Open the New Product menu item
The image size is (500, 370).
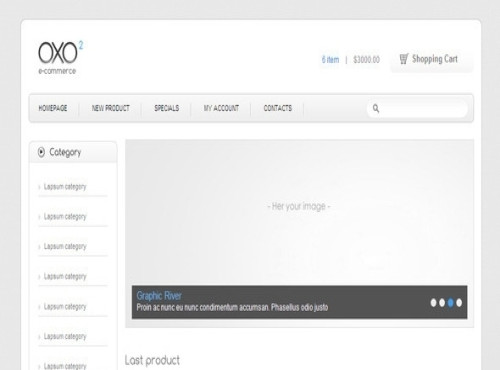[x=111, y=108]
